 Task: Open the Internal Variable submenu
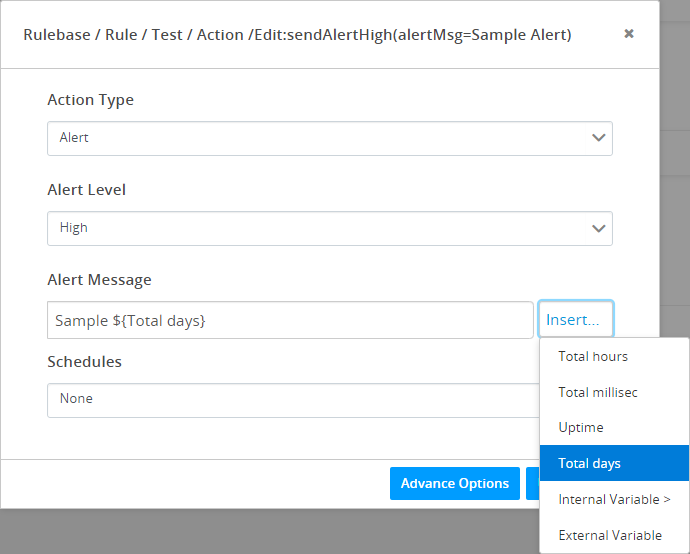point(614,499)
